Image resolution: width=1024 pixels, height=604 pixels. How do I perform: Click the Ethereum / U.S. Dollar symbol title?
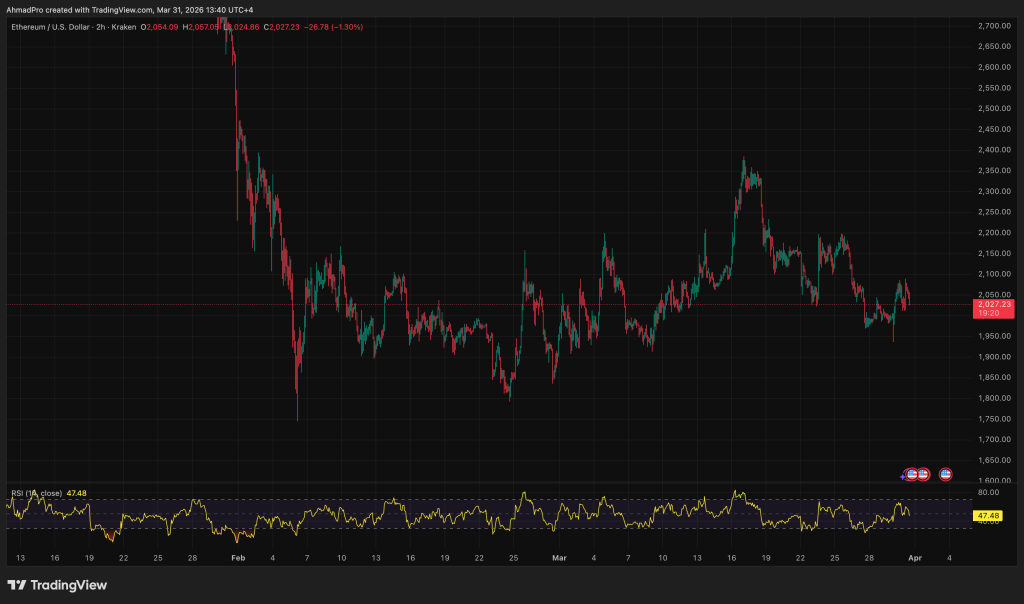(x=50, y=29)
